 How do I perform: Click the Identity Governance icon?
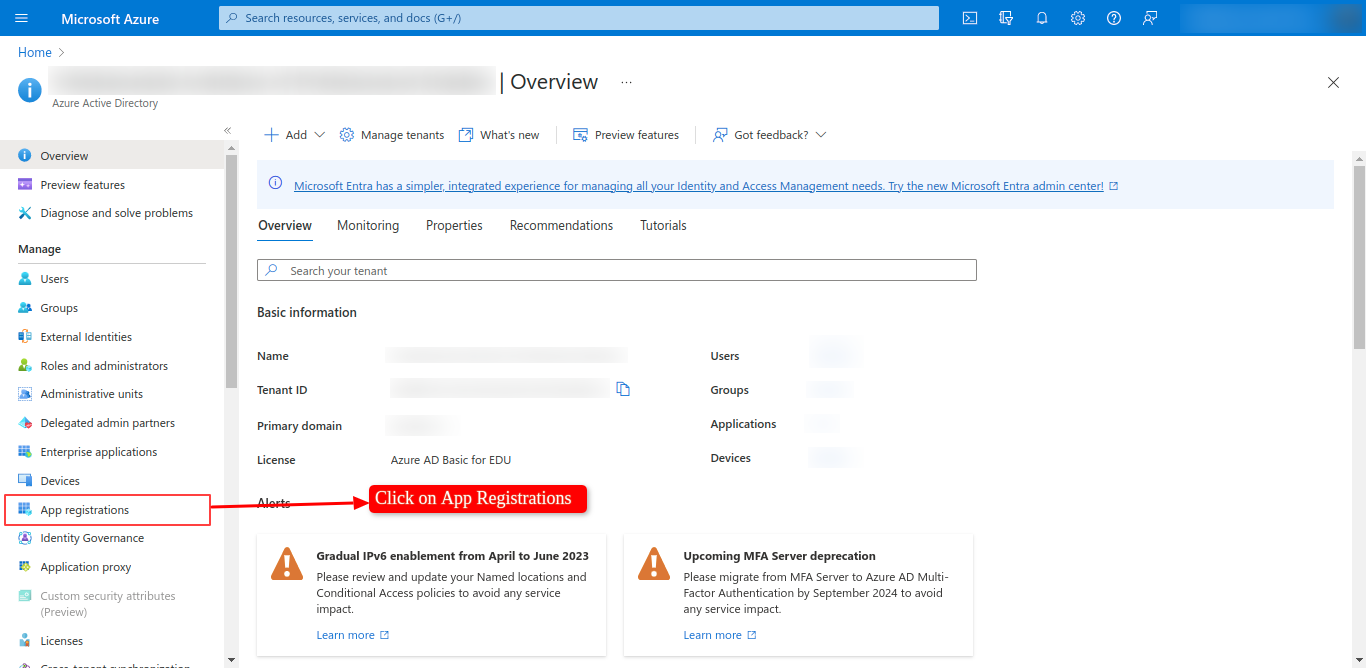pos(25,538)
